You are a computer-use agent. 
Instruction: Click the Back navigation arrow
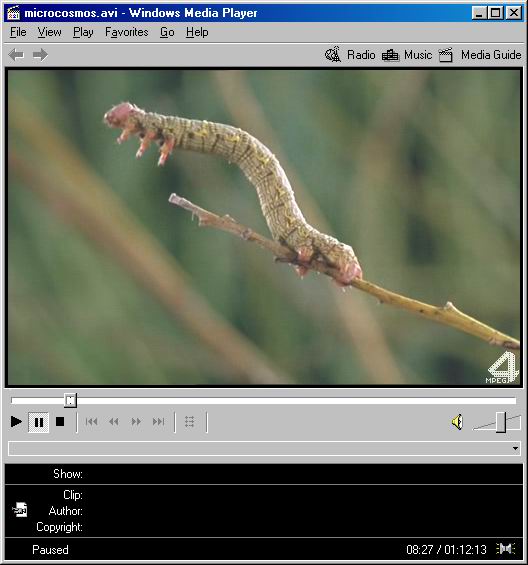[16, 55]
